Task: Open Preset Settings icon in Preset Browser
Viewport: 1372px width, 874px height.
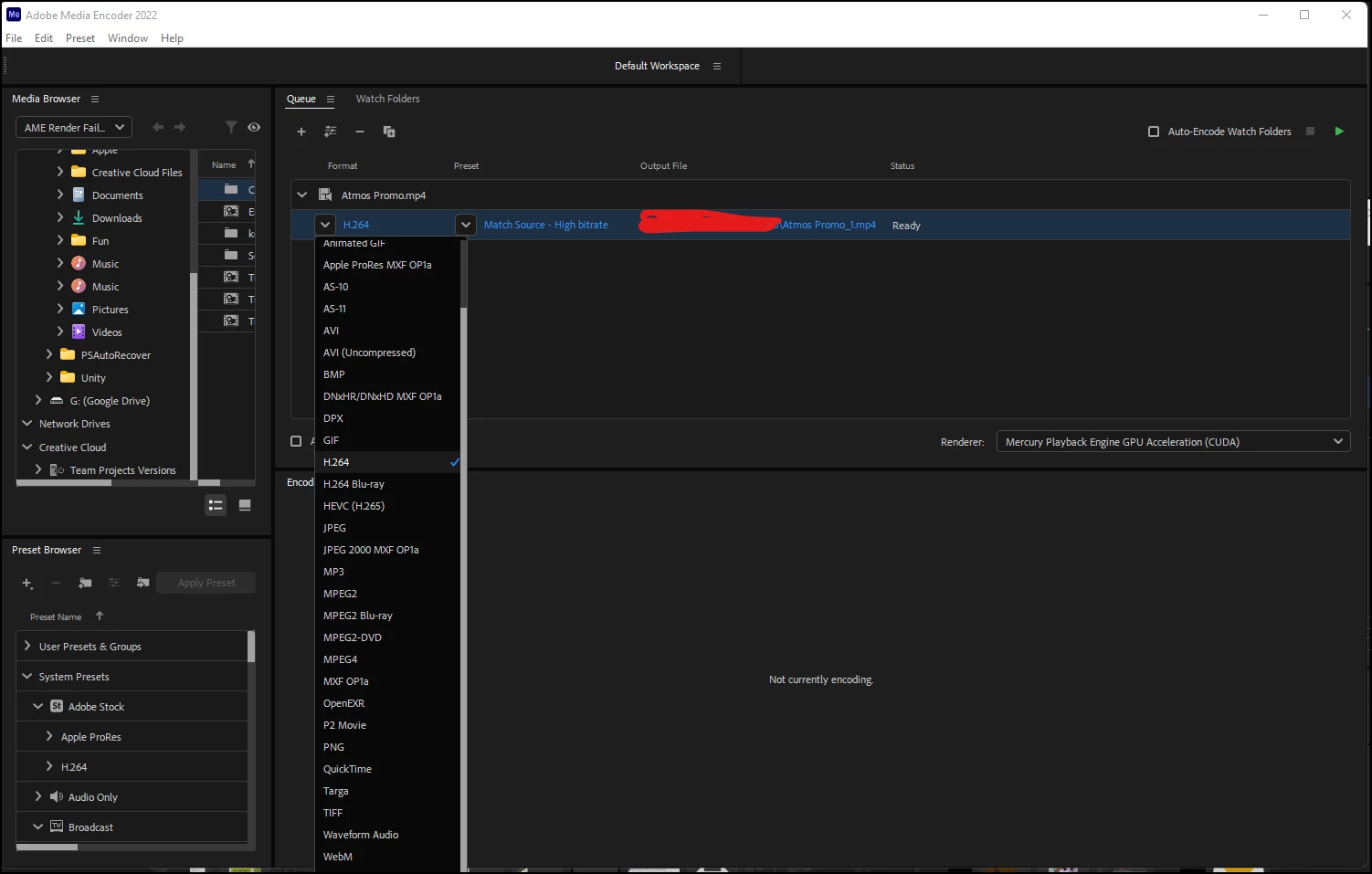Action: point(114,583)
